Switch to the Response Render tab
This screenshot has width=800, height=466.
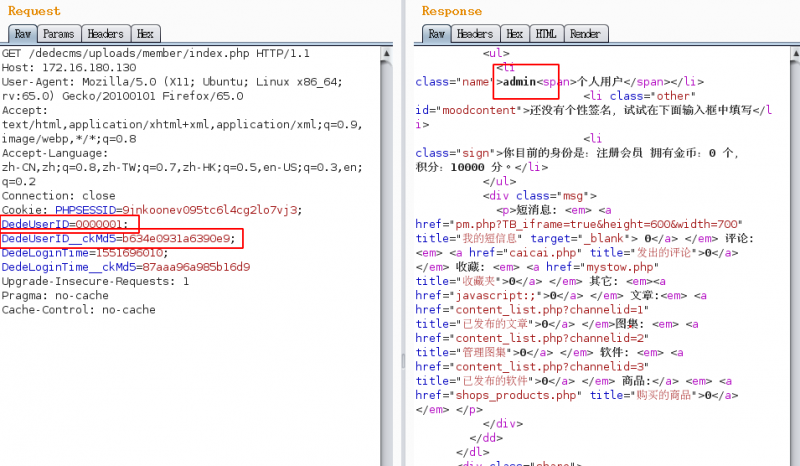click(585, 34)
